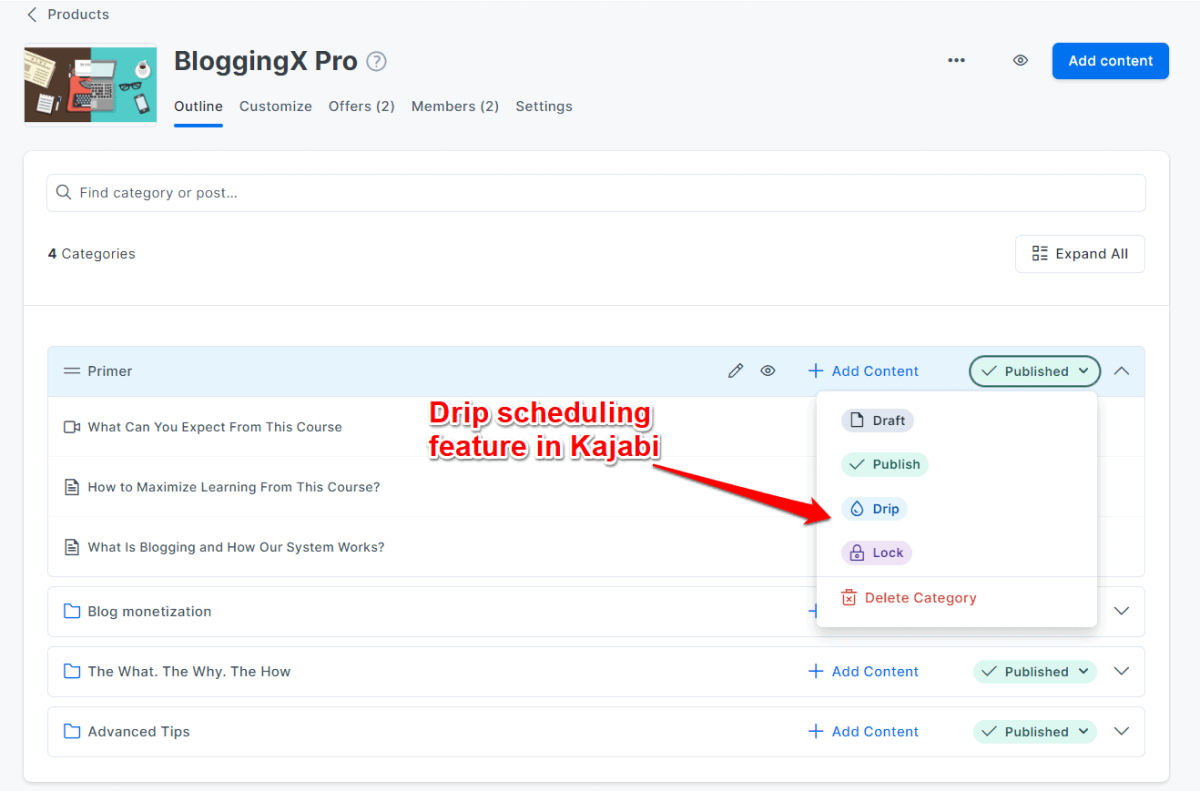This screenshot has width=1200, height=791.
Task: Go back to Products
Action: [67, 14]
